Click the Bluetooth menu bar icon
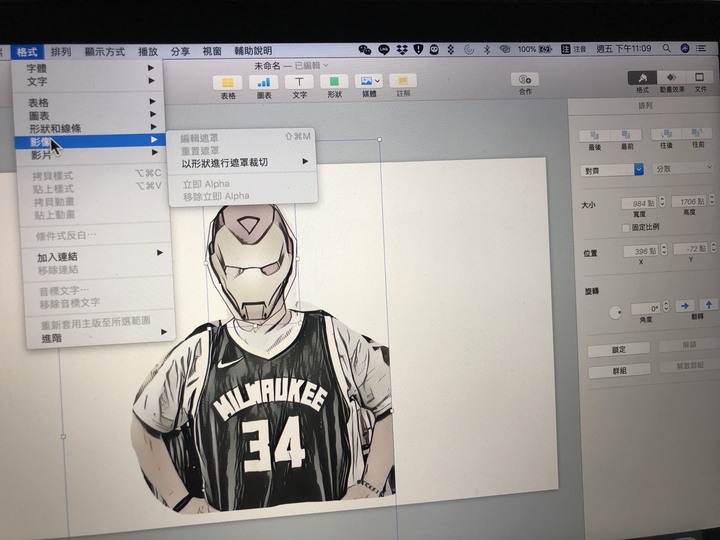Image resolution: width=720 pixels, height=540 pixels. [487, 49]
